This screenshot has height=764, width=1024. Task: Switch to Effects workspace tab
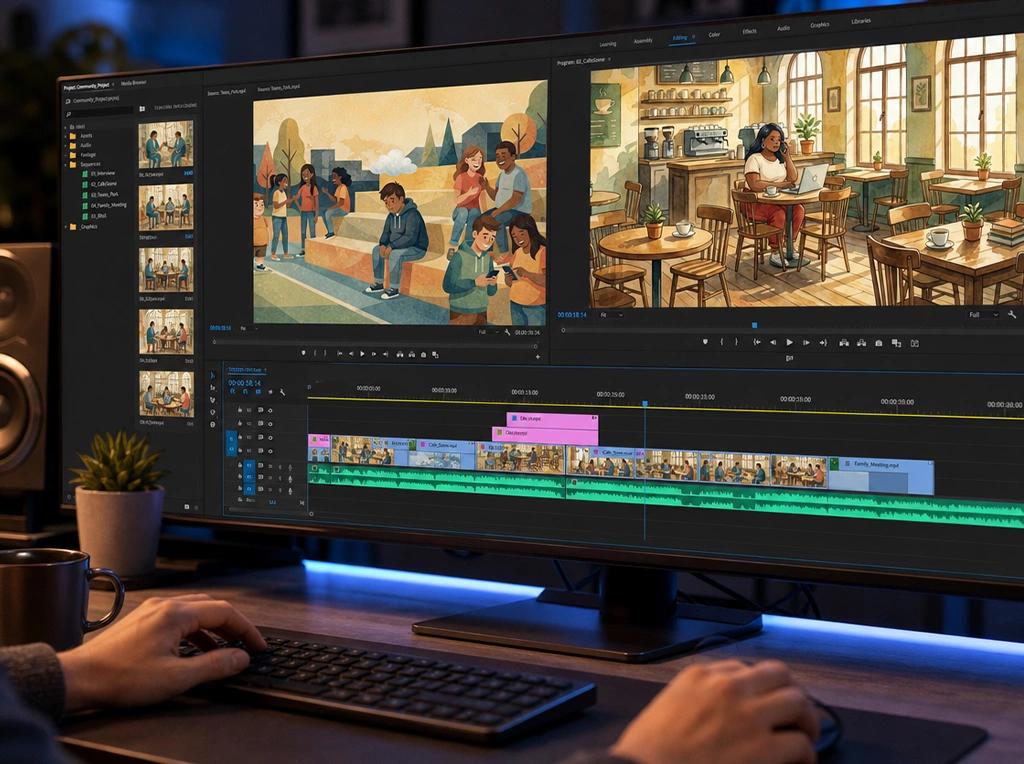[x=750, y=31]
